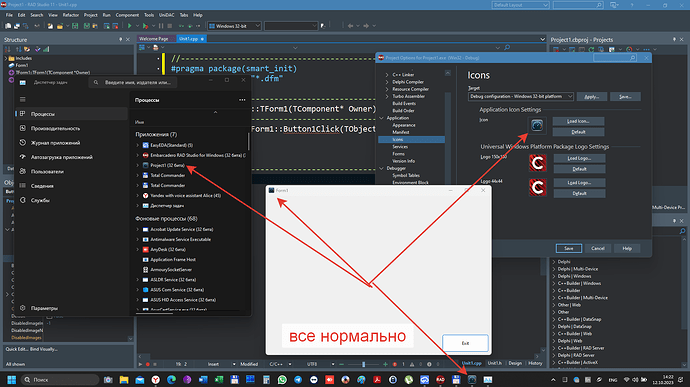
Task: Click the Load Icon... button
Action: (578, 121)
